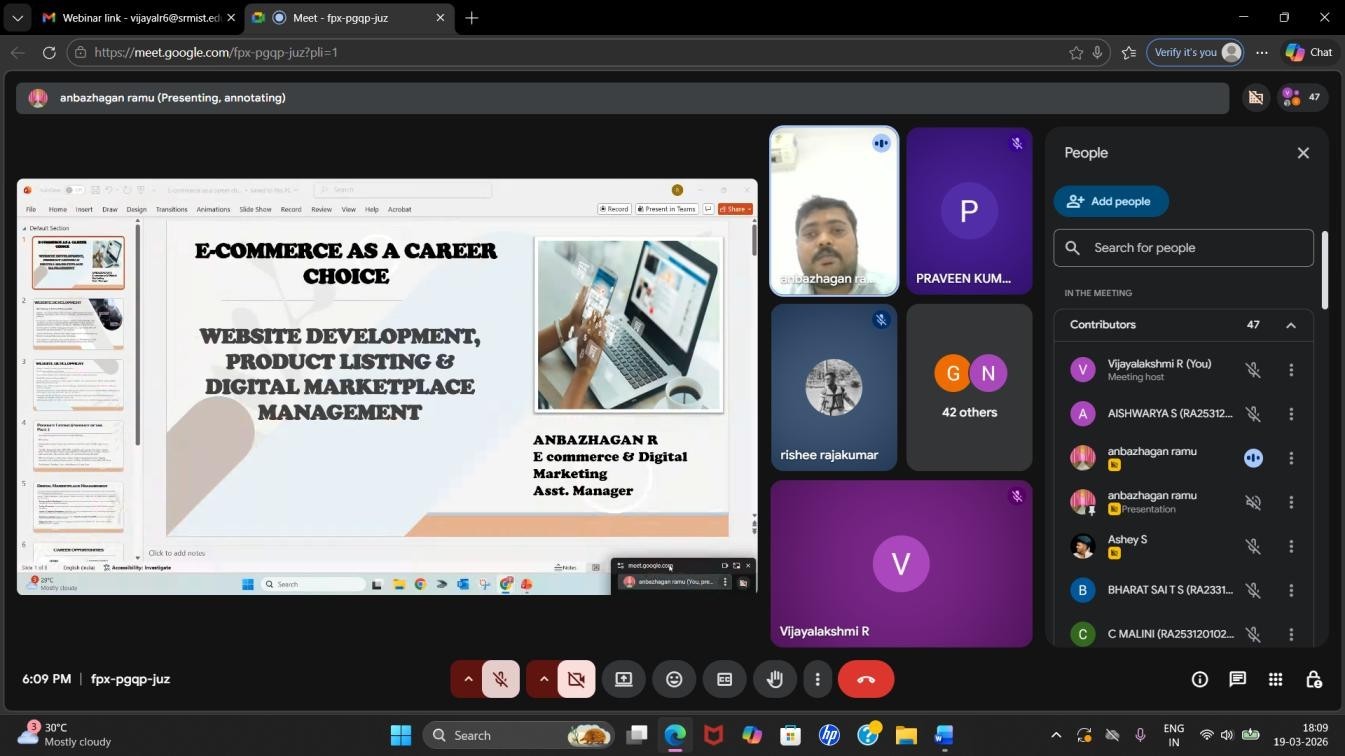Viewport: 1345px width, 756px height.
Task: Click the Present now screen share icon
Action: [x=624, y=679]
